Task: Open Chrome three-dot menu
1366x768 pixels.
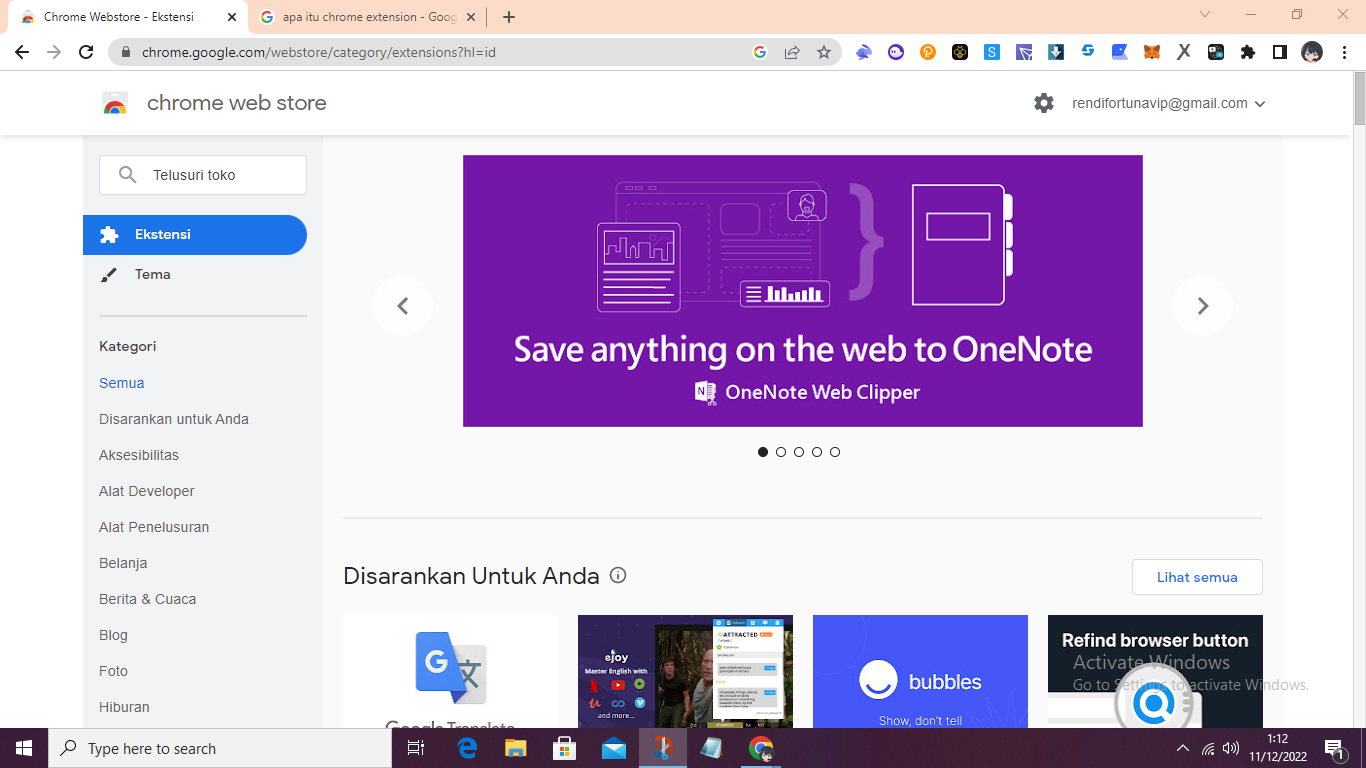Action: (1345, 52)
